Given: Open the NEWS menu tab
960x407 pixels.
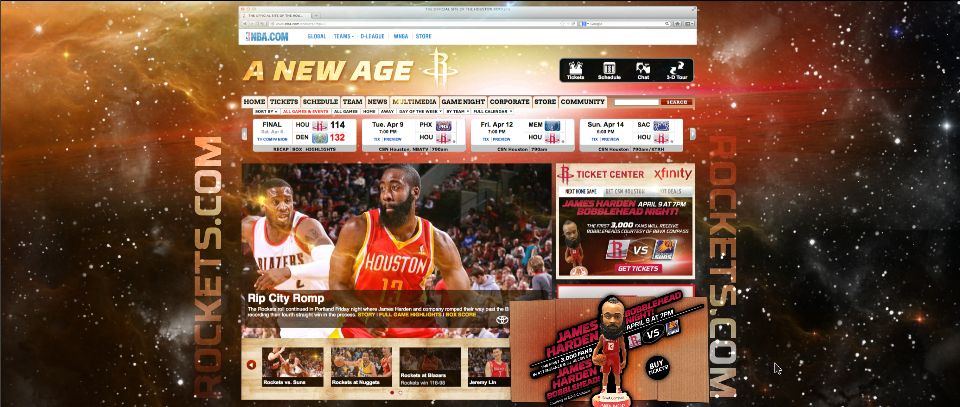Looking at the screenshot, I should click(x=377, y=102).
